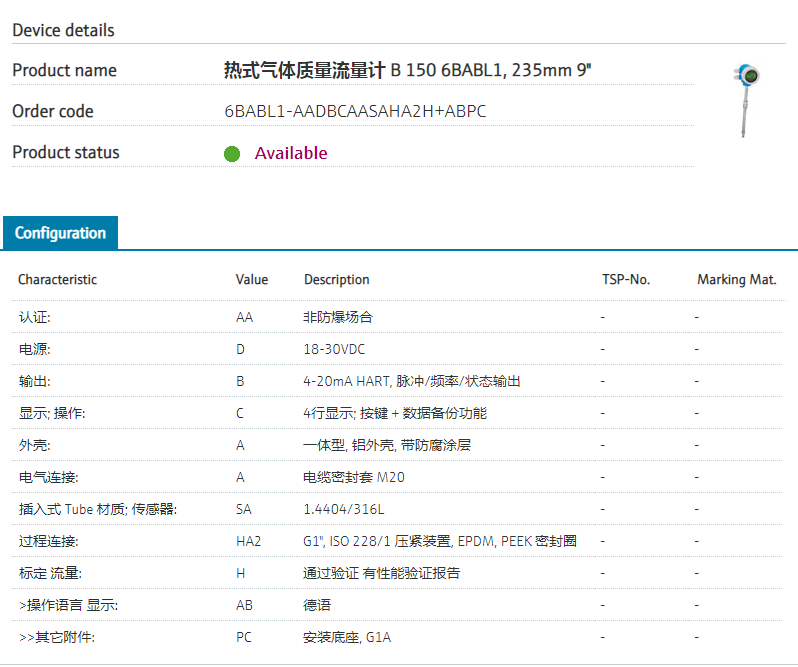
Task: Select the 过程连接 value HA2
Action: (248, 541)
